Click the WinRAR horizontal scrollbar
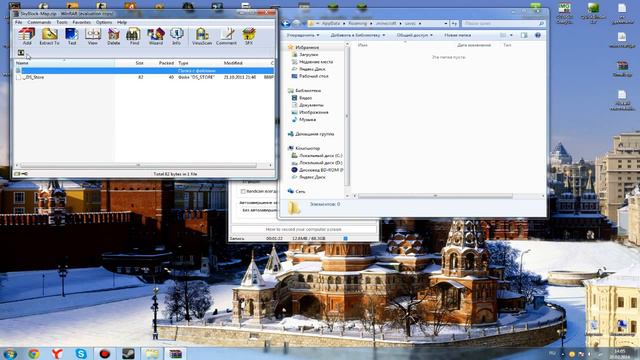Image resolution: width=640 pixels, height=360 pixels. [x=139, y=165]
